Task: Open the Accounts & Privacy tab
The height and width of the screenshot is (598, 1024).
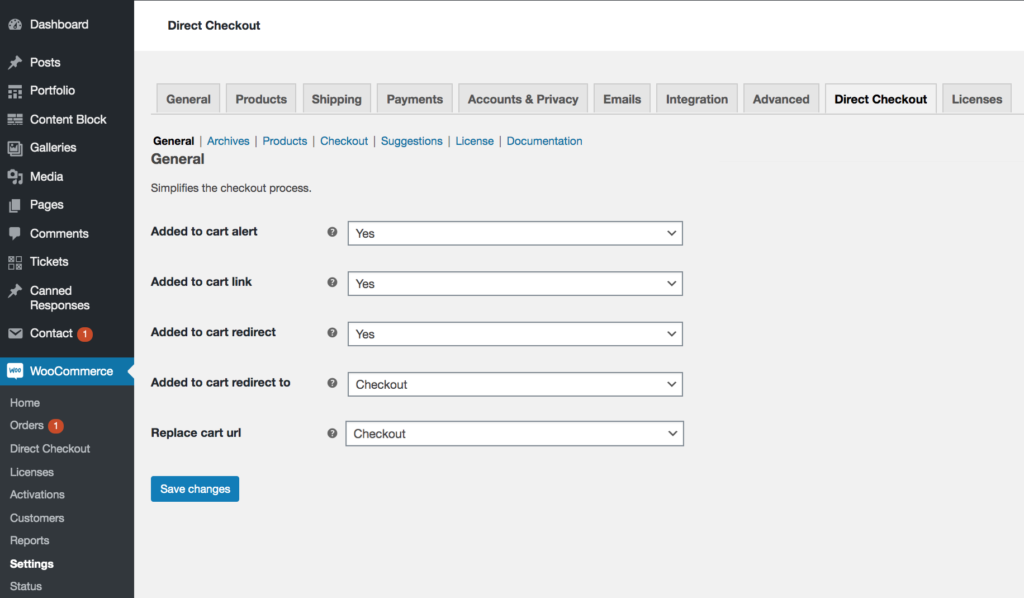Action: tap(523, 99)
